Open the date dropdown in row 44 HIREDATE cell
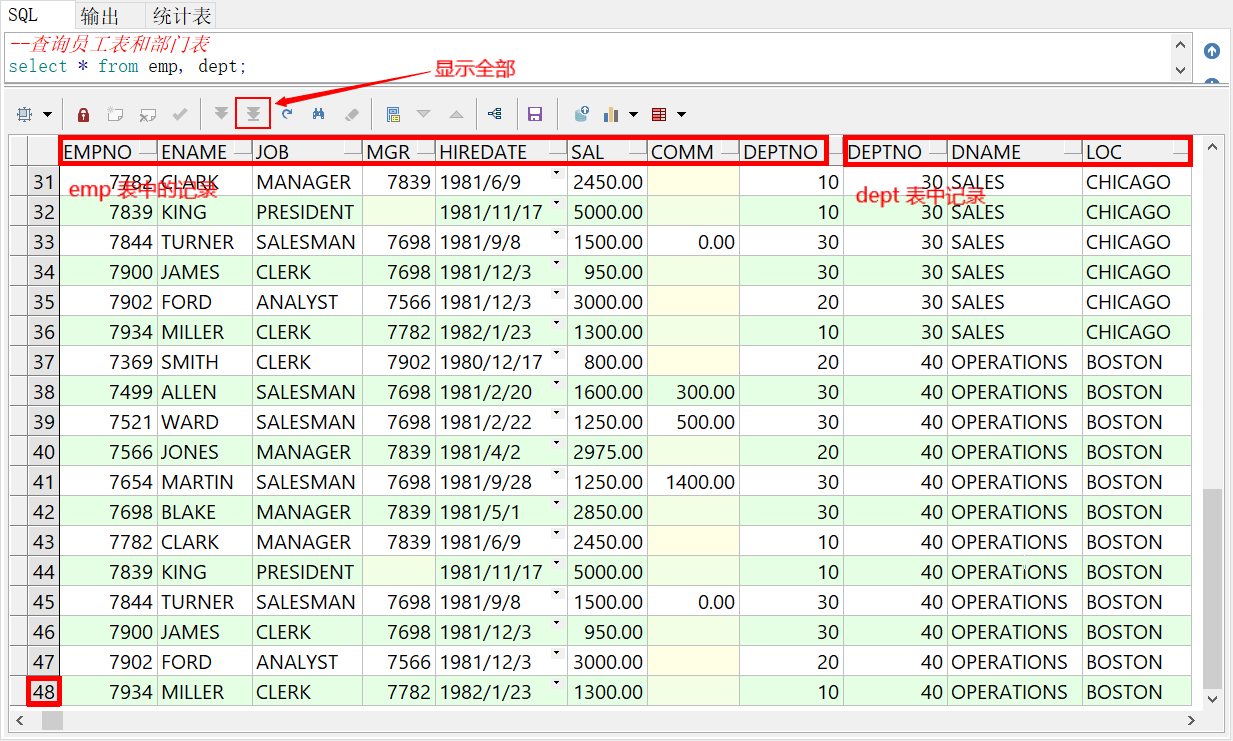Viewport: 1233px width, 741px height. 556,564
